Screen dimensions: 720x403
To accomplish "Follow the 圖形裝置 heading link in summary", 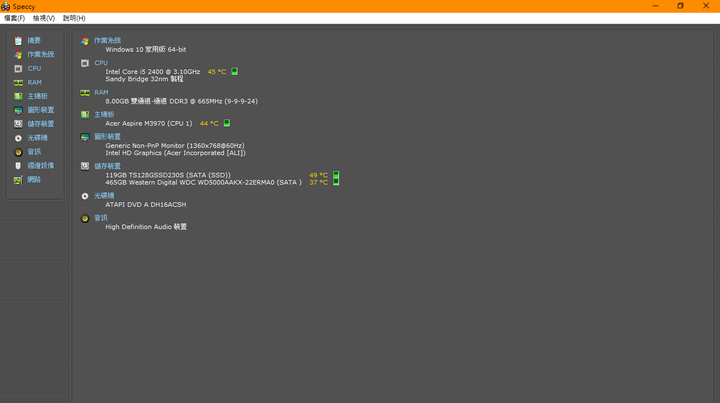I will [107, 137].
